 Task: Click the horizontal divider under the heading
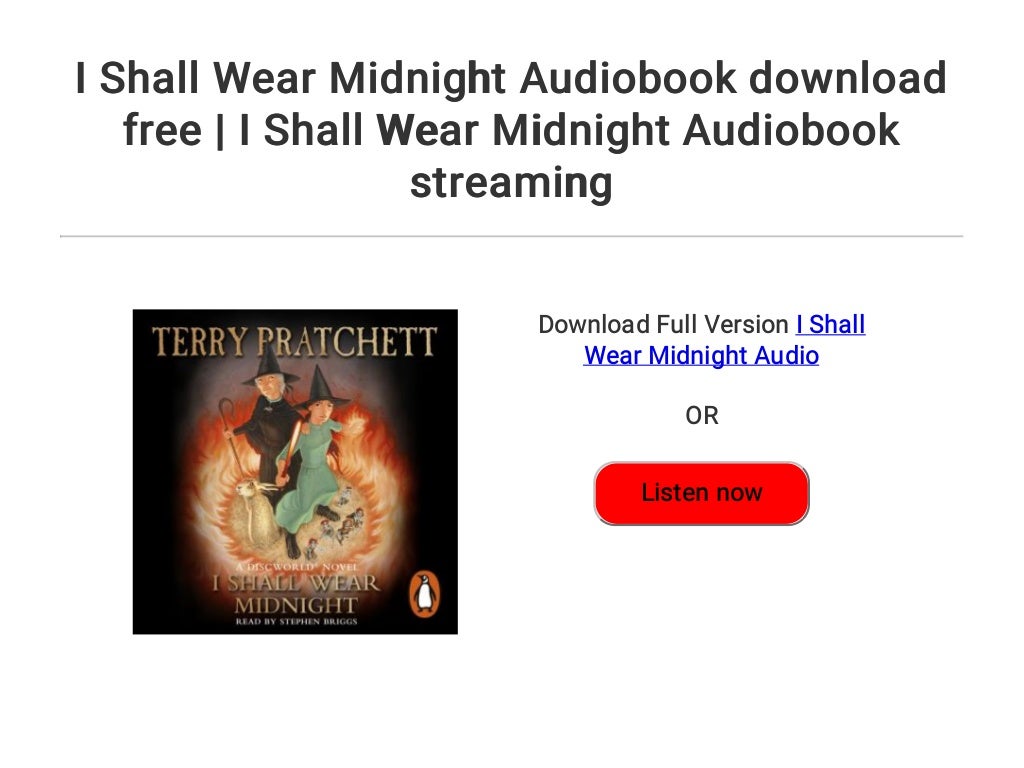[511, 236]
